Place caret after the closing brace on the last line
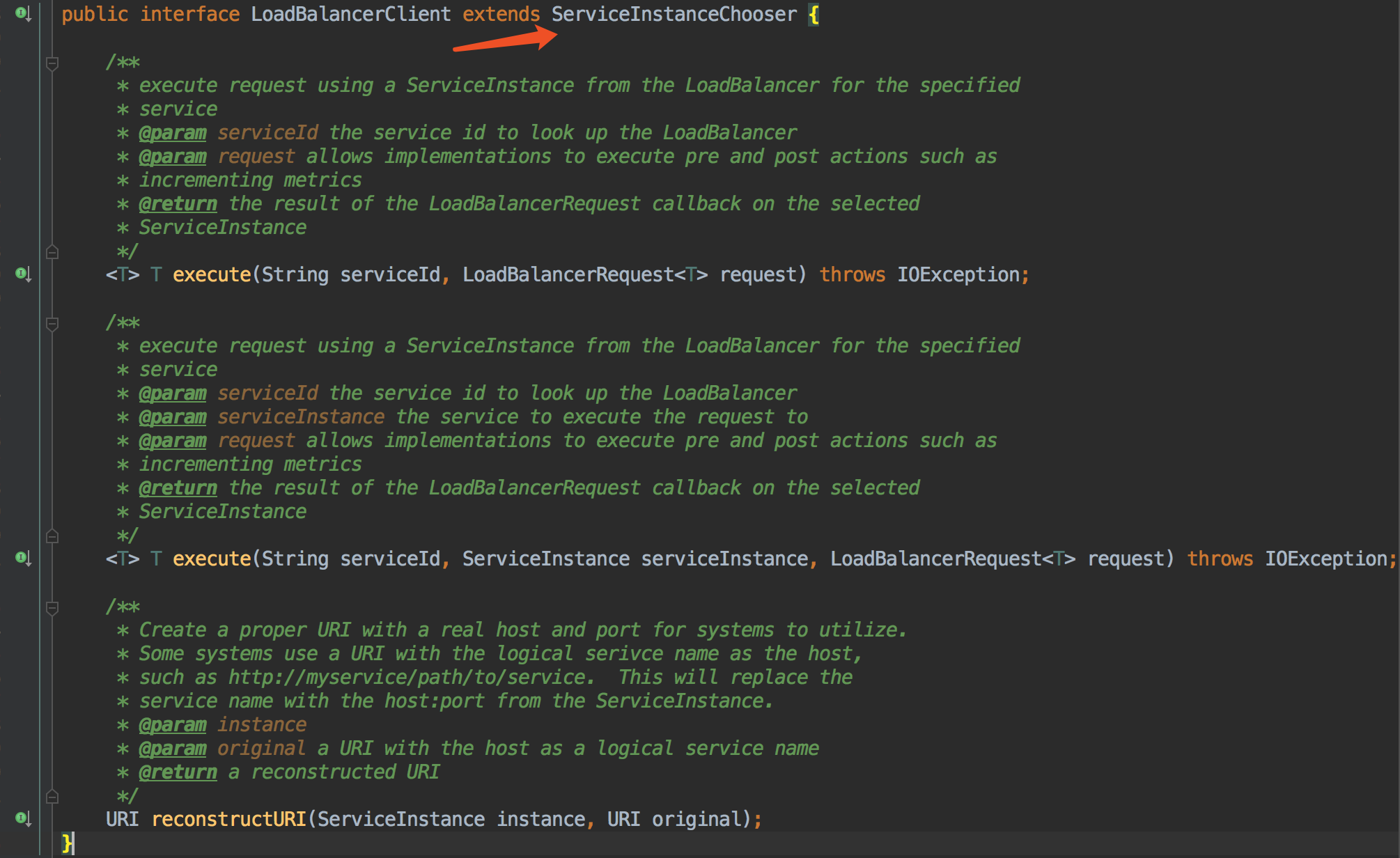Screen dimensions: 1400x858 73,843
